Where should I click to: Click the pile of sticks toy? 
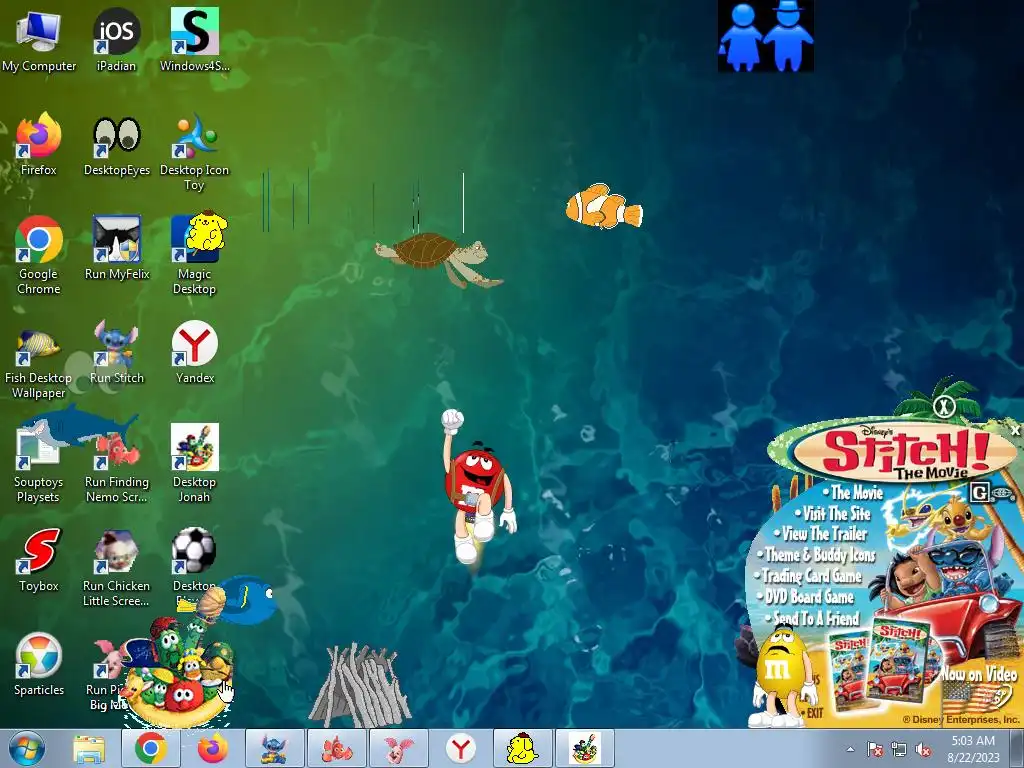[x=359, y=684]
